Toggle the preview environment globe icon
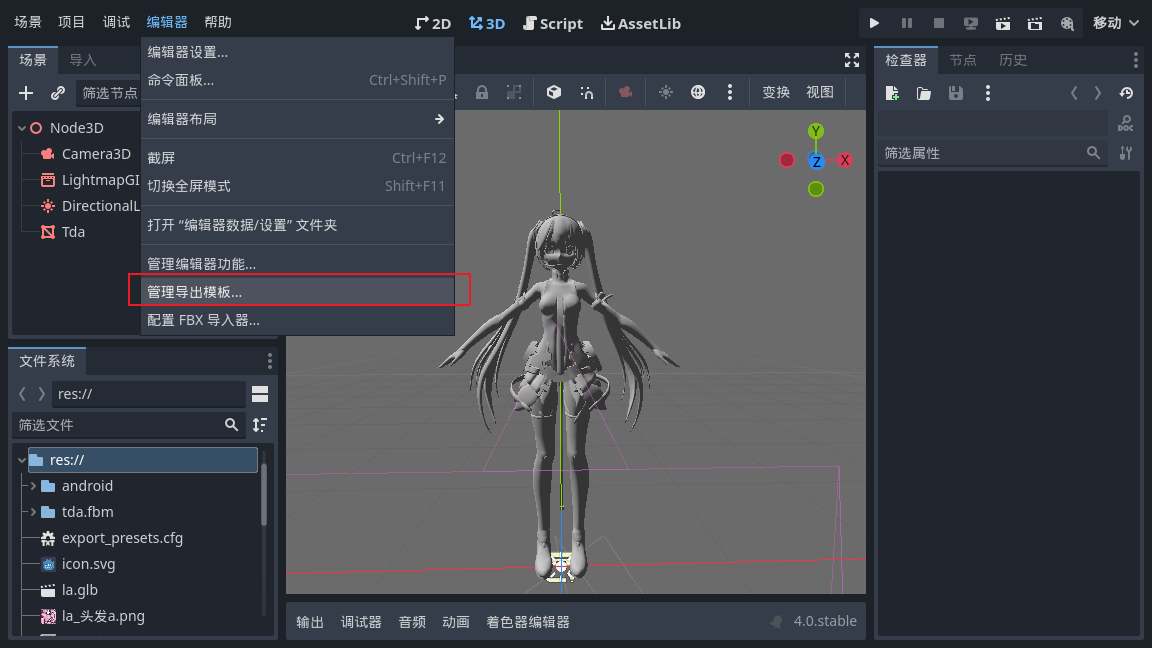The height and width of the screenshot is (648, 1152). (698, 93)
